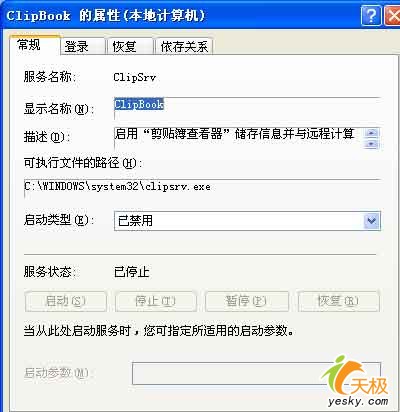400x412 pixels.
Task: Click the ClipSrv service name text
Action: point(134,77)
